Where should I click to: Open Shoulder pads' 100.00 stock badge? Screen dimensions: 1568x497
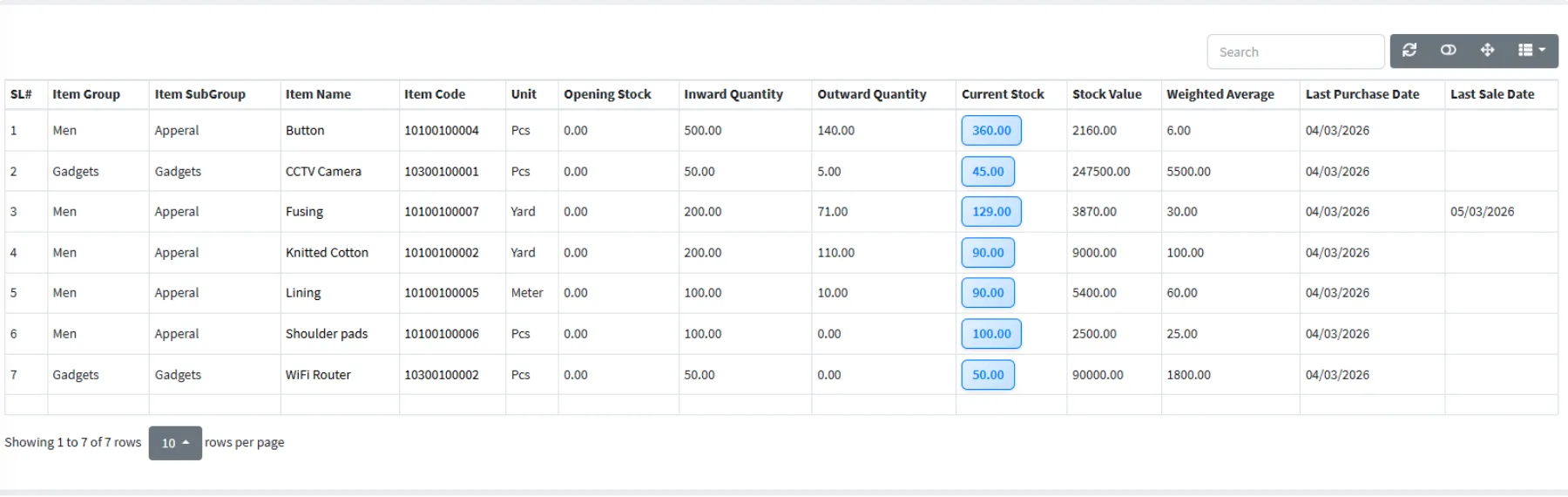click(990, 334)
